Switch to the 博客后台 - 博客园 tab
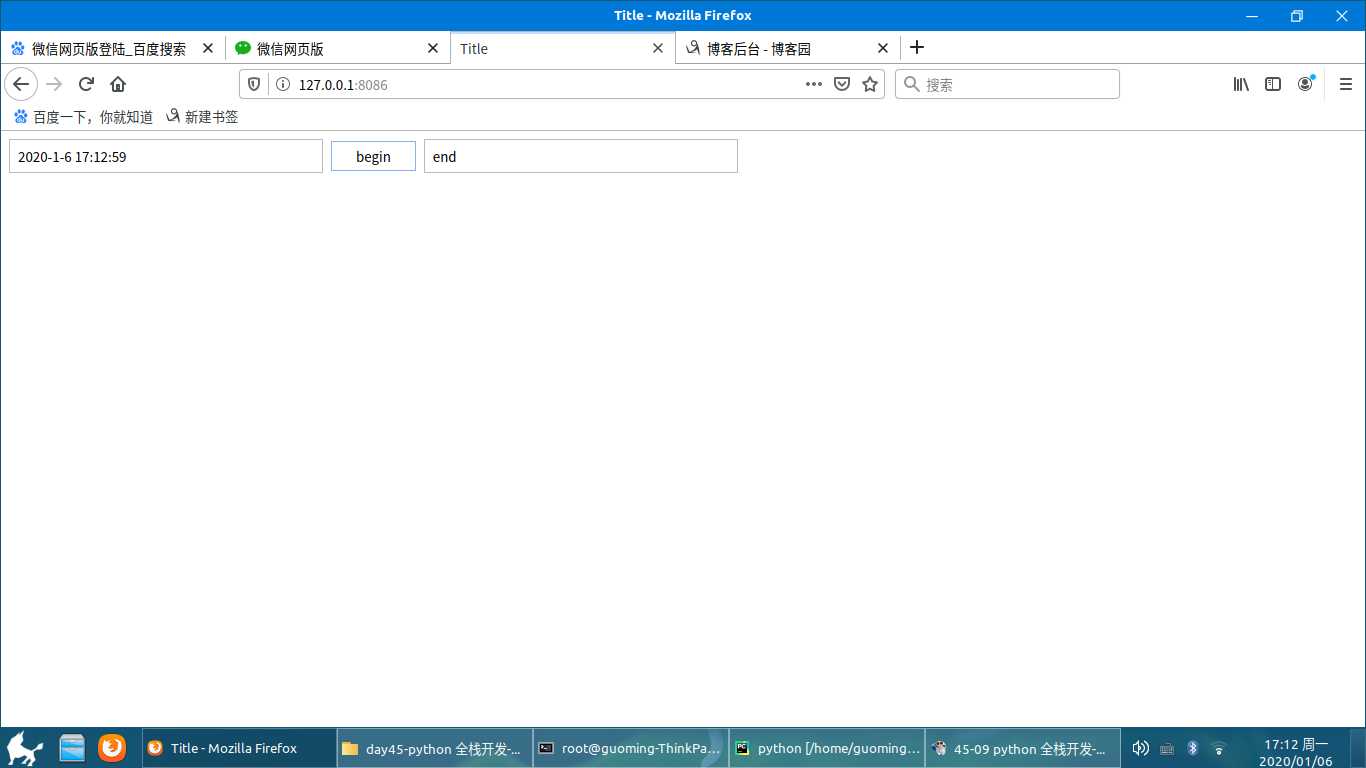 tap(788, 48)
